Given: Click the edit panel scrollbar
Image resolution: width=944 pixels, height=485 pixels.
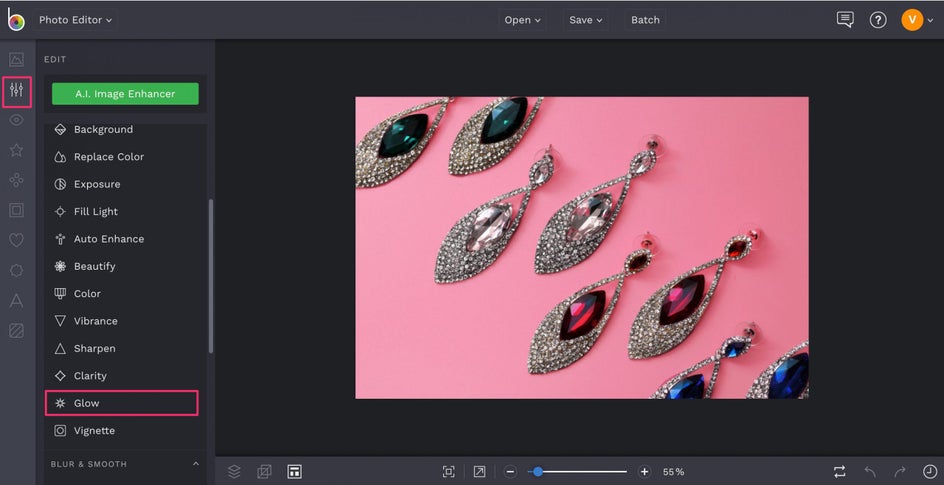Looking at the screenshot, I should pos(211,276).
